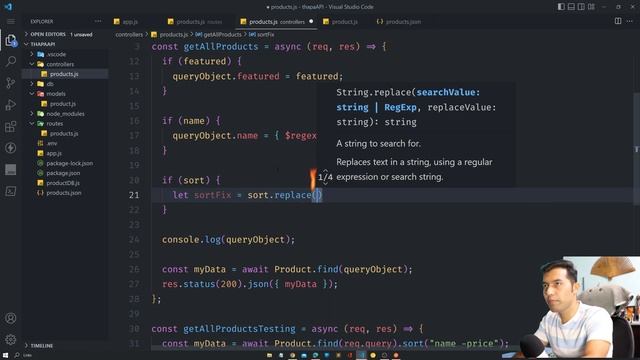Open the editor more actions ellipsis
The image size is (640, 360).
tap(630, 21)
